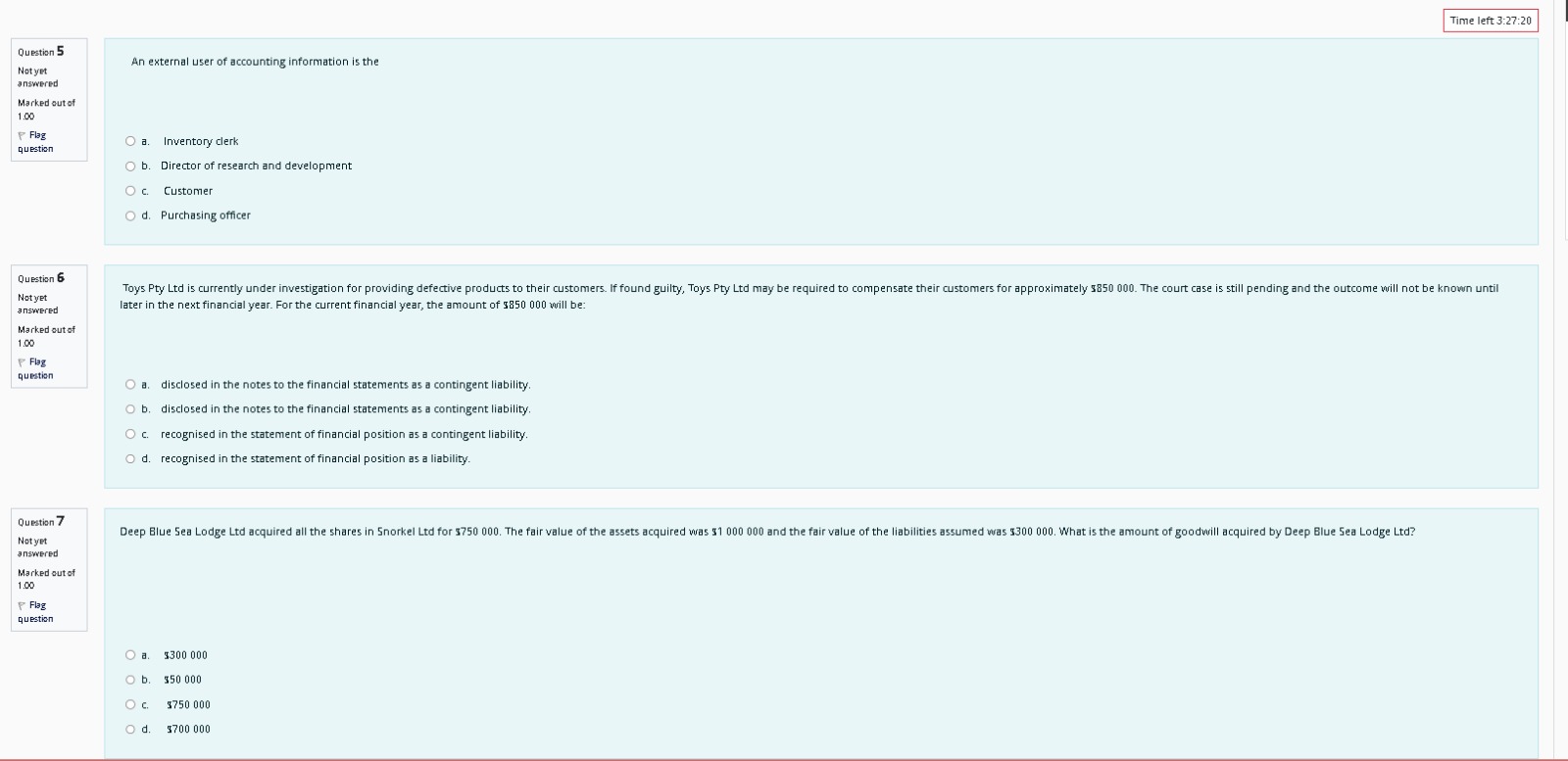Select $750 000 goodwill answer
This screenshot has width=1568, height=761.
(130, 704)
